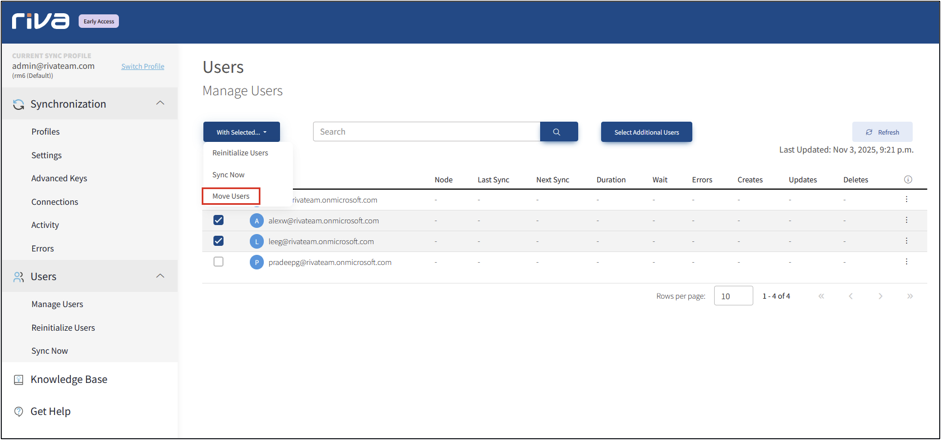Click the Updates column header
Screen dimensions: 941x440
(802, 180)
